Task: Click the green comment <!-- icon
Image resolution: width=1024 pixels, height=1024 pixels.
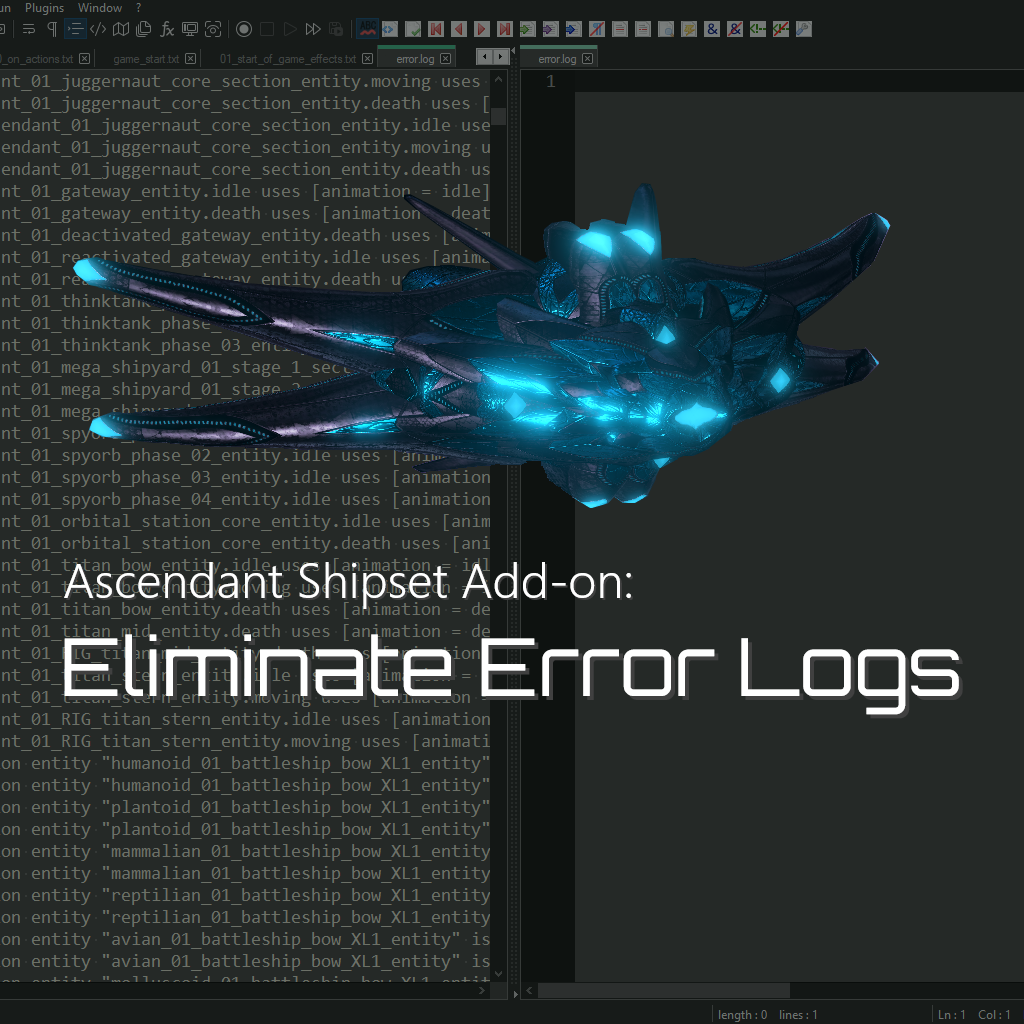Action: pyautogui.click(x=758, y=29)
